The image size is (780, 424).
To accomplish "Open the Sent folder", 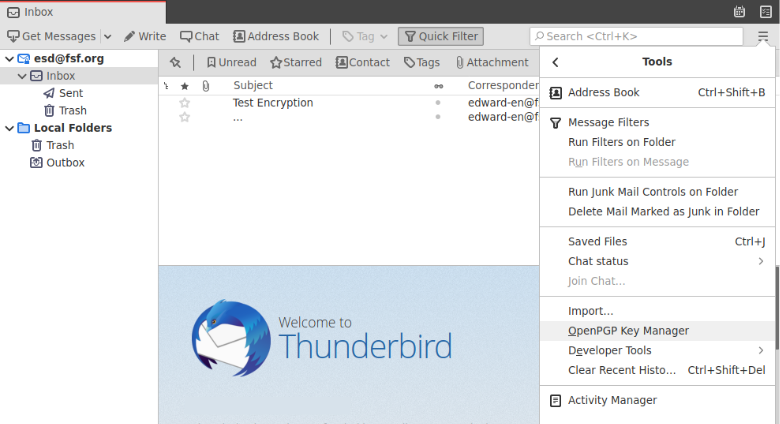I will click(x=71, y=93).
